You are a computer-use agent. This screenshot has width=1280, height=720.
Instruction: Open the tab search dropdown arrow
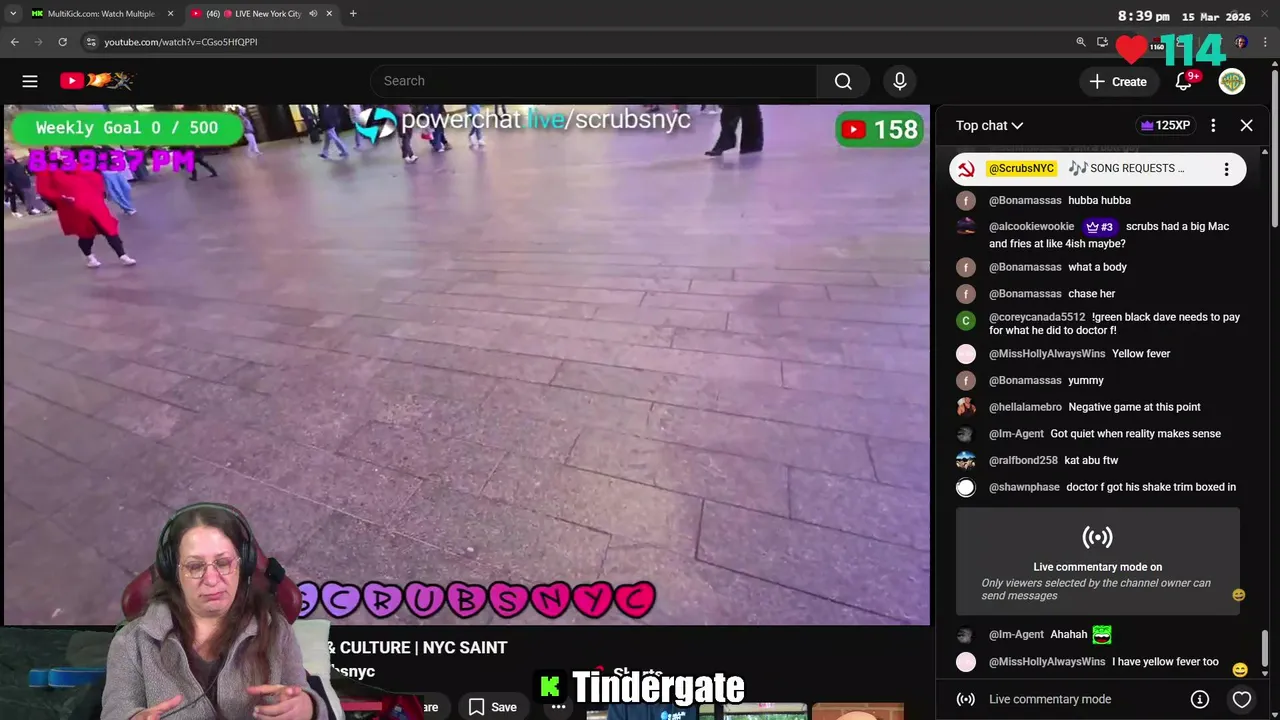coord(12,14)
